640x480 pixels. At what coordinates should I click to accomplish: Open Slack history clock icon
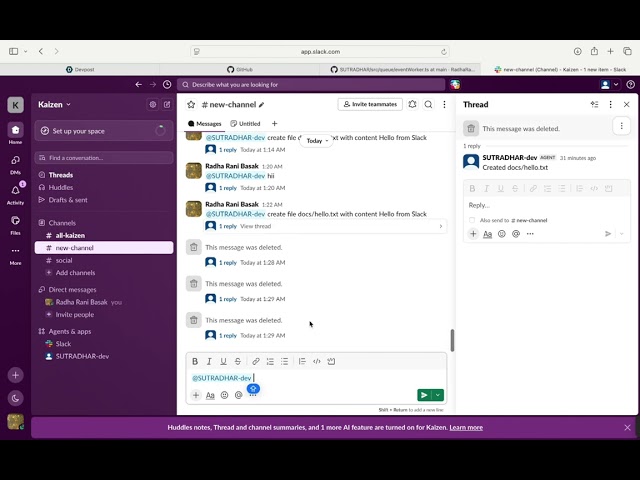coord(167,84)
